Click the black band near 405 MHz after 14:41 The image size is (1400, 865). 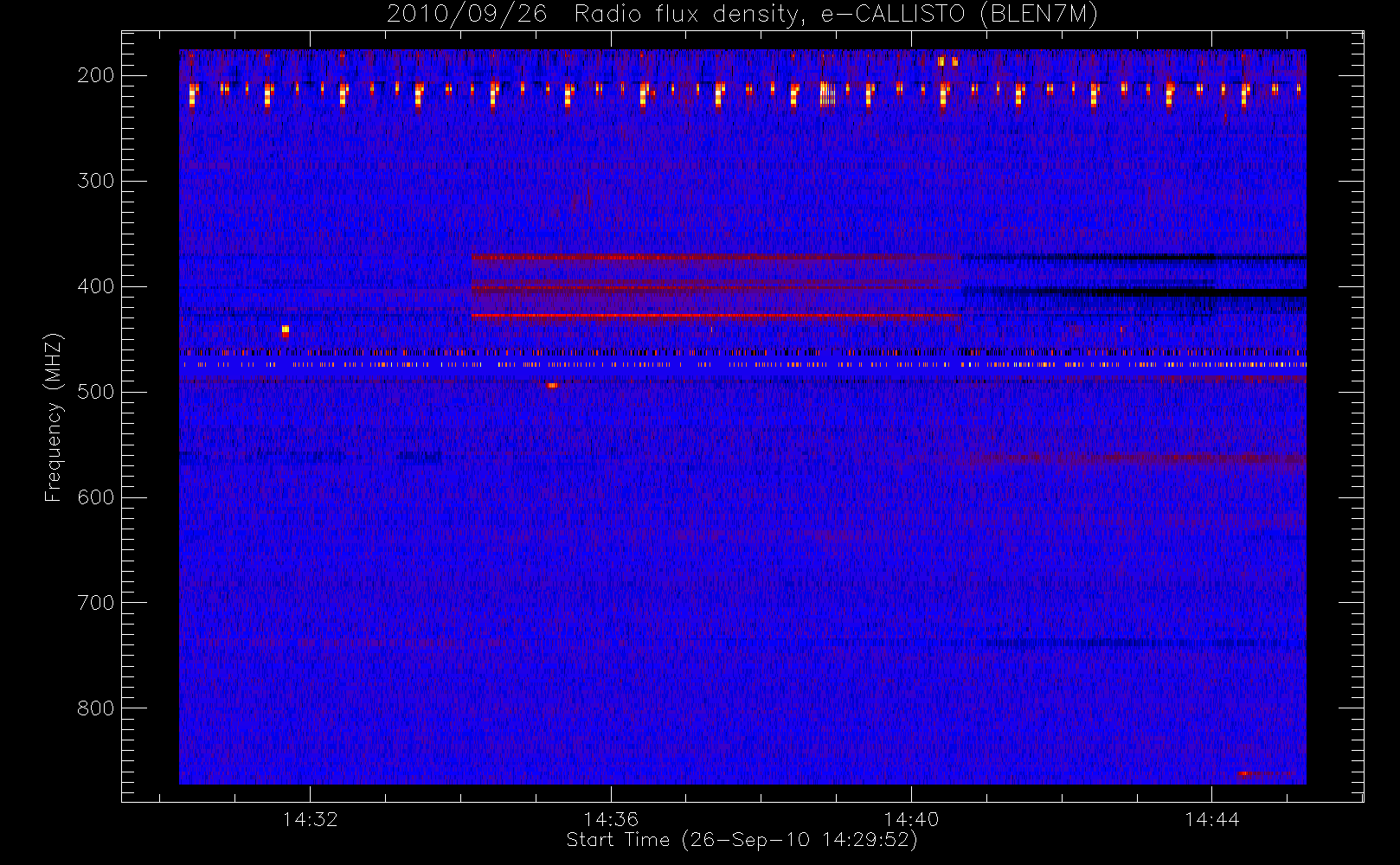(1134, 292)
